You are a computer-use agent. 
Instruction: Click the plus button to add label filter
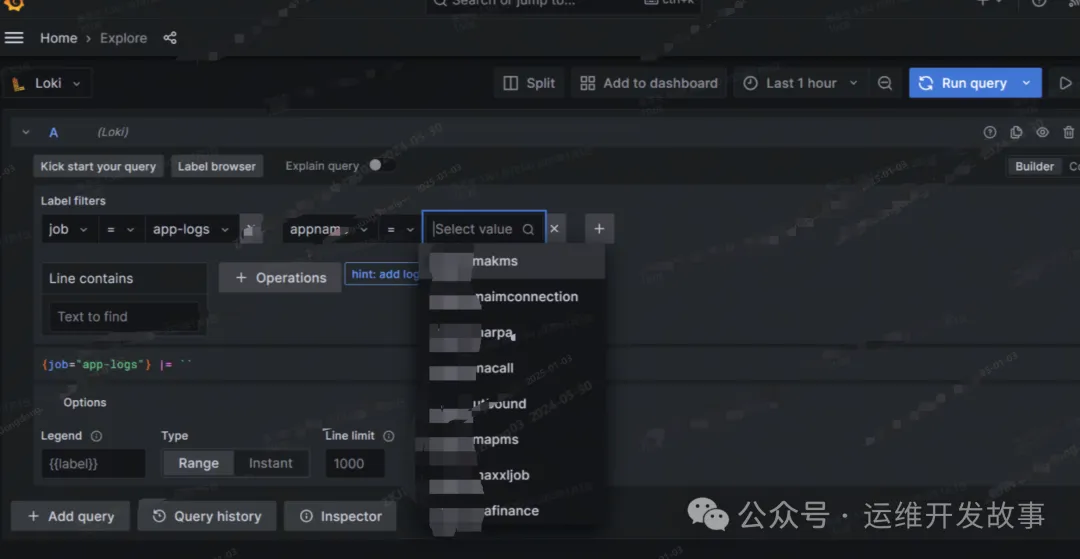[x=599, y=229]
